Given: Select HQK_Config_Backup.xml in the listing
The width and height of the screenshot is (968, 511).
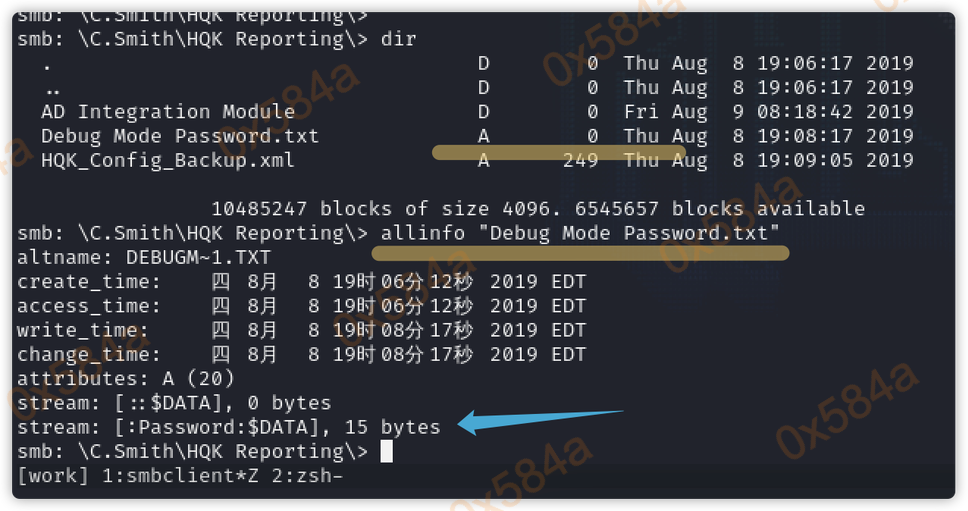Looking at the screenshot, I should pyautogui.click(x=168, y=160).
